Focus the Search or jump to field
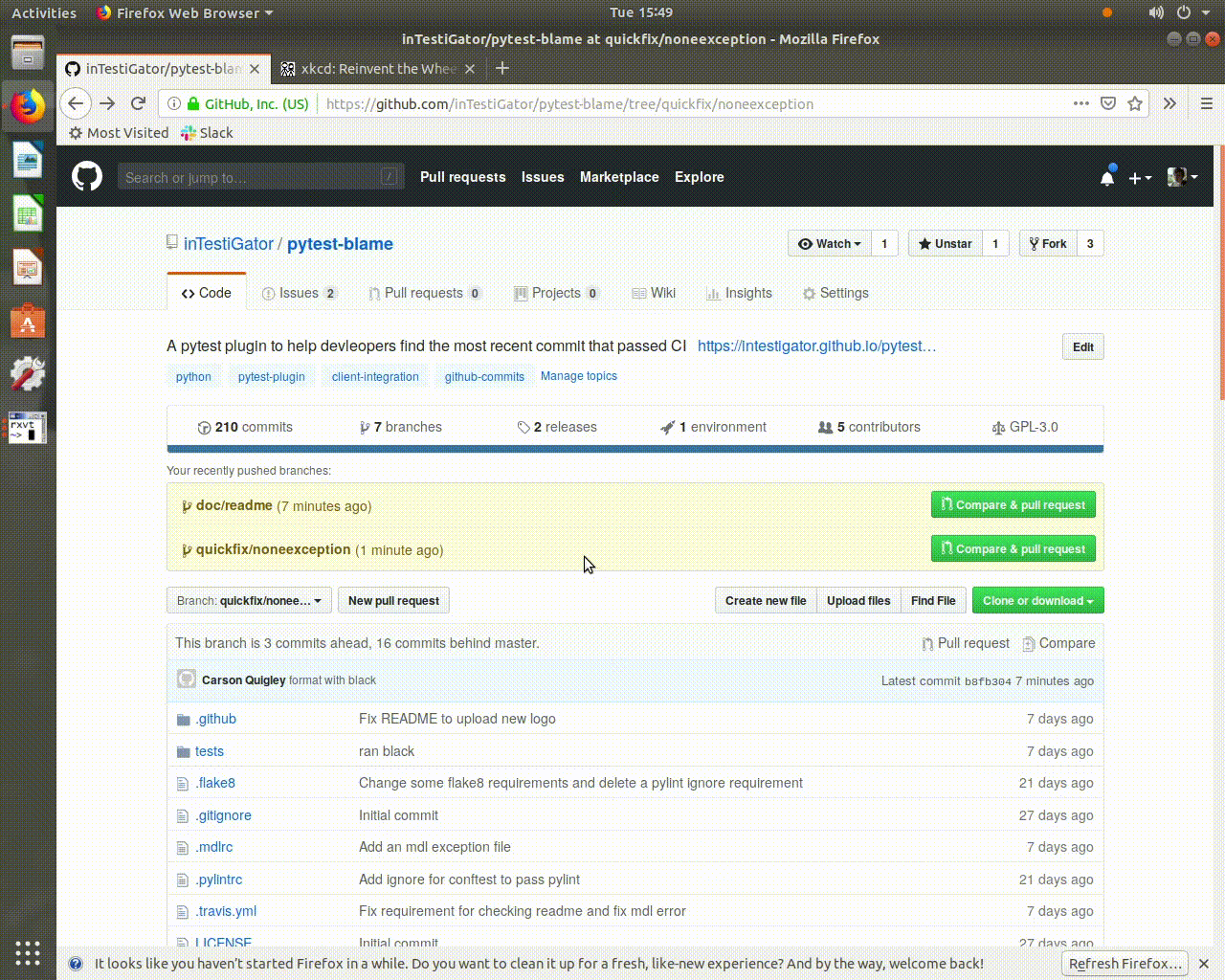The height and width of the screenshot is (980, 1225). pyautogui.click(x=260, y=177)
